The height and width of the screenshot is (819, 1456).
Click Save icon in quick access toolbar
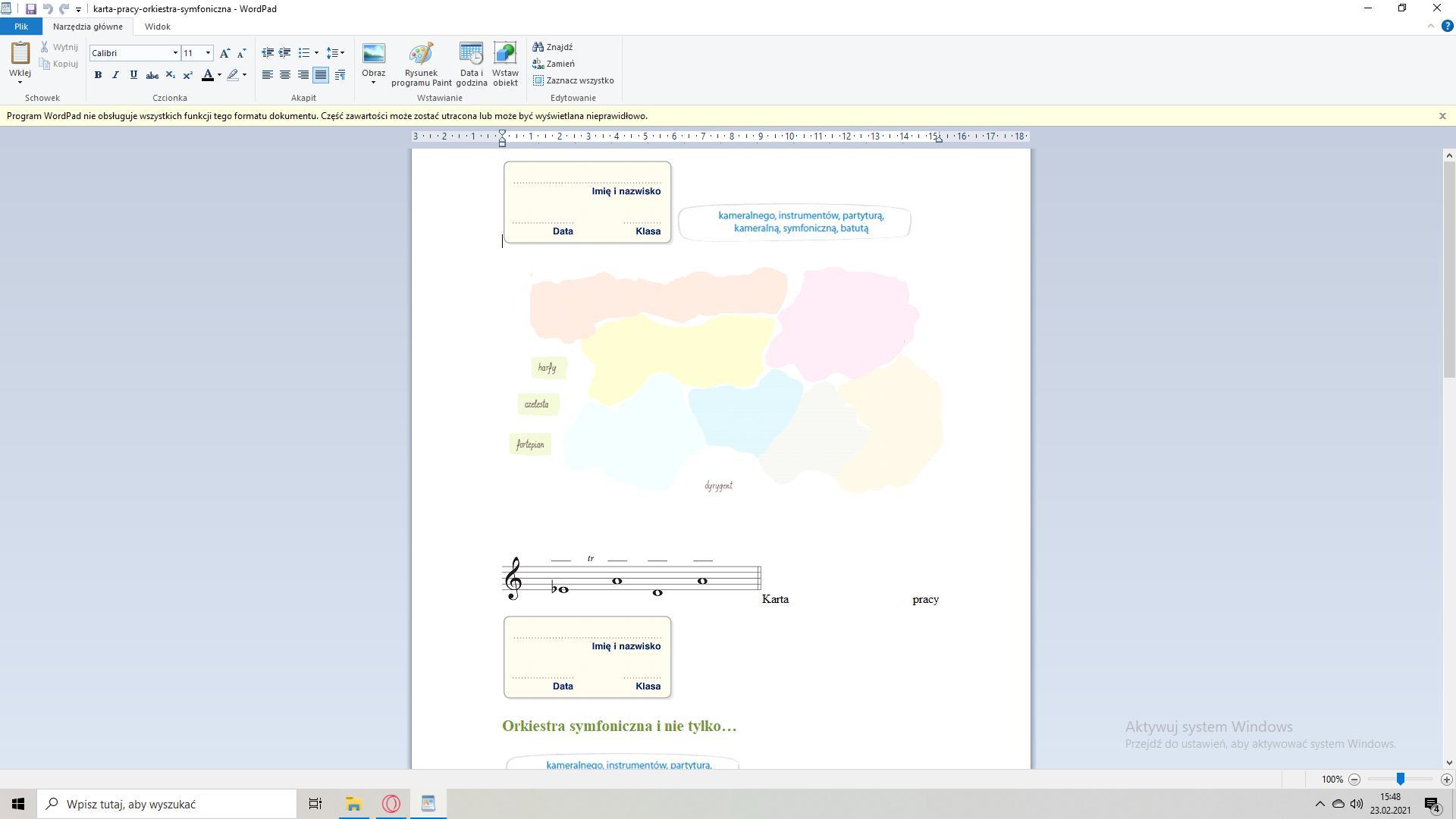30,9
